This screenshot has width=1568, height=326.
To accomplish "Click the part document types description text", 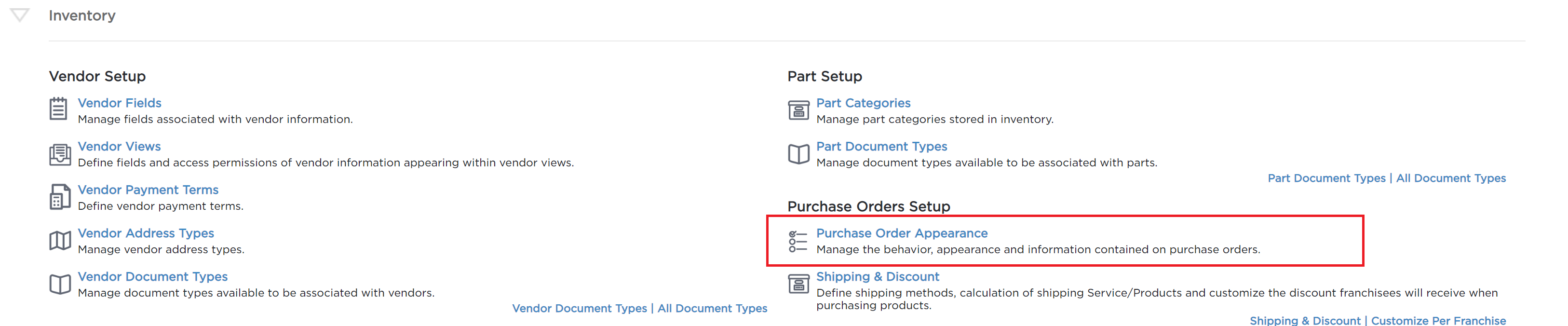I will (x=987, y=163).
